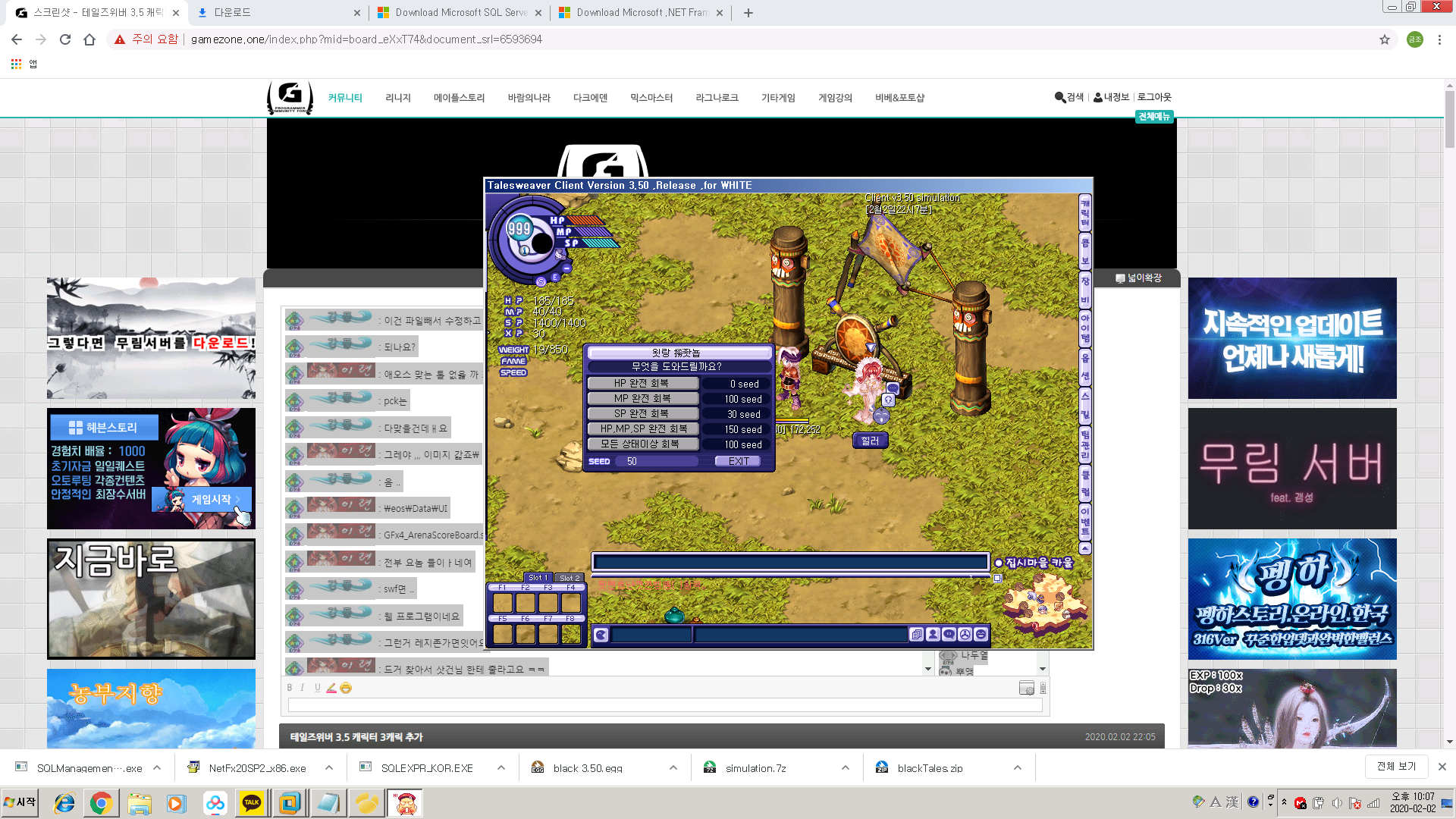Click the browser address bar URL
The height and width of the screenshot is (819, 1456).
click(366, 39)
